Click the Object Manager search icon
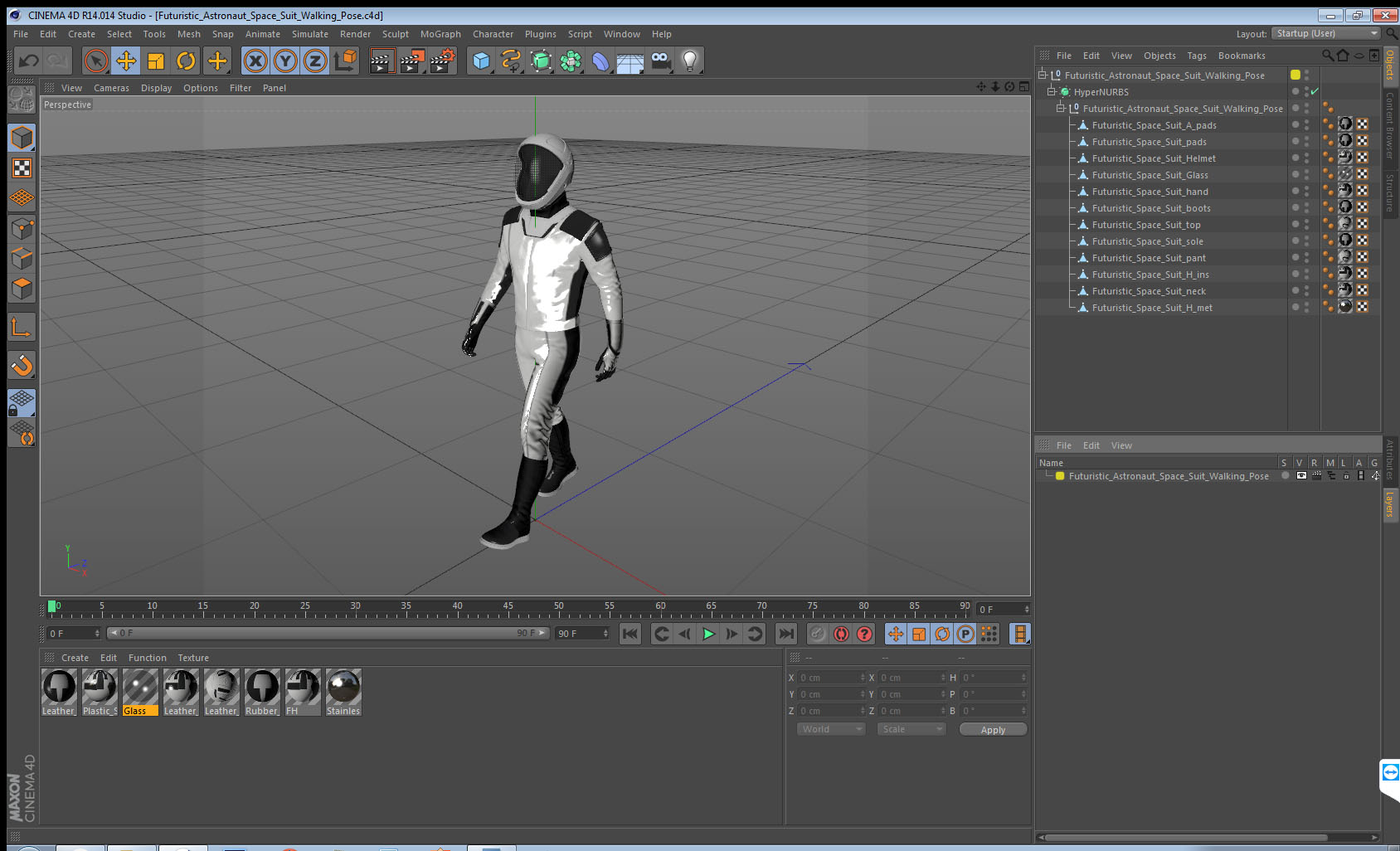The width and height of the screenshot is (1400, 851). (x=1328, y=56)
